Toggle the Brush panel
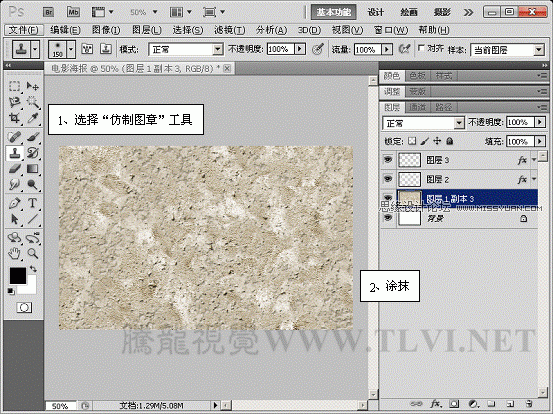The height and width of the screenshot is (414, 553). [87, 49]
